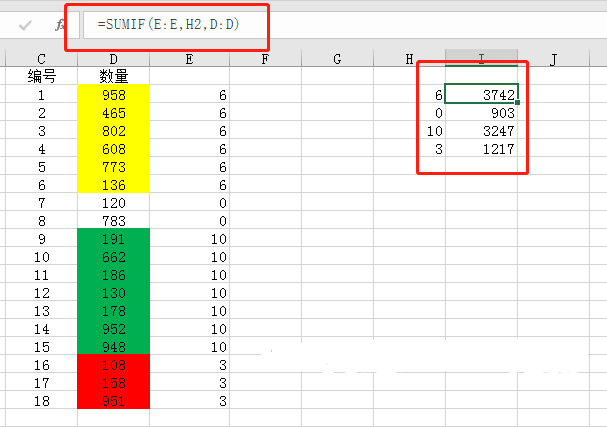Screen dimensions: 607x427
Task: Select red cell containing 158
Action: [113, 382]
